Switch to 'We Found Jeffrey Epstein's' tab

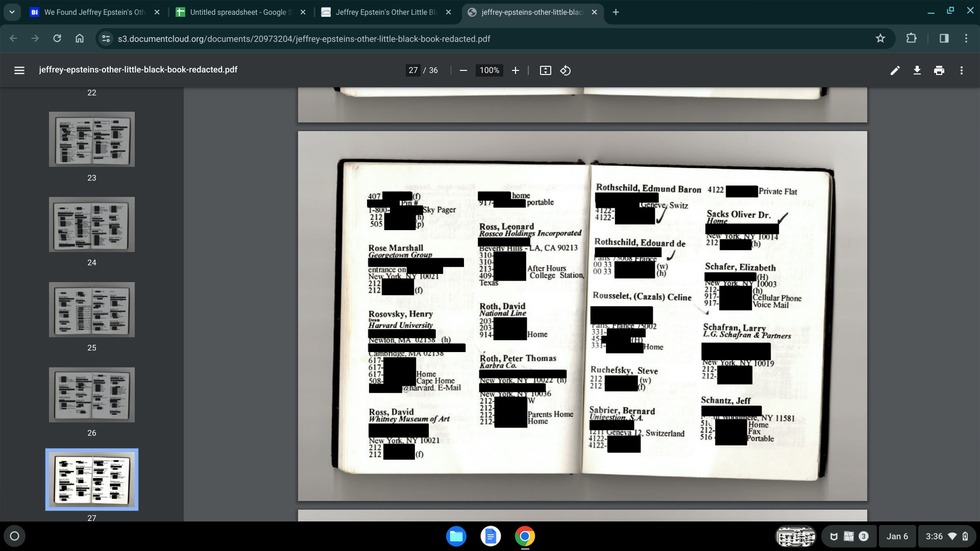coord(94,12)
